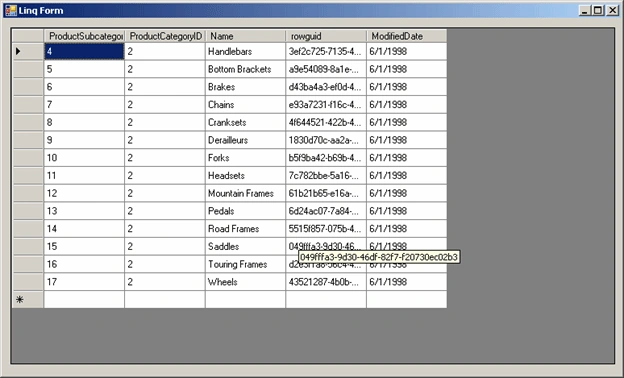The width and height of the screenshot is (624, 378).
Task: Click the Touring Frames name cell
Action: pyautogui.click(x=246, y=264)
